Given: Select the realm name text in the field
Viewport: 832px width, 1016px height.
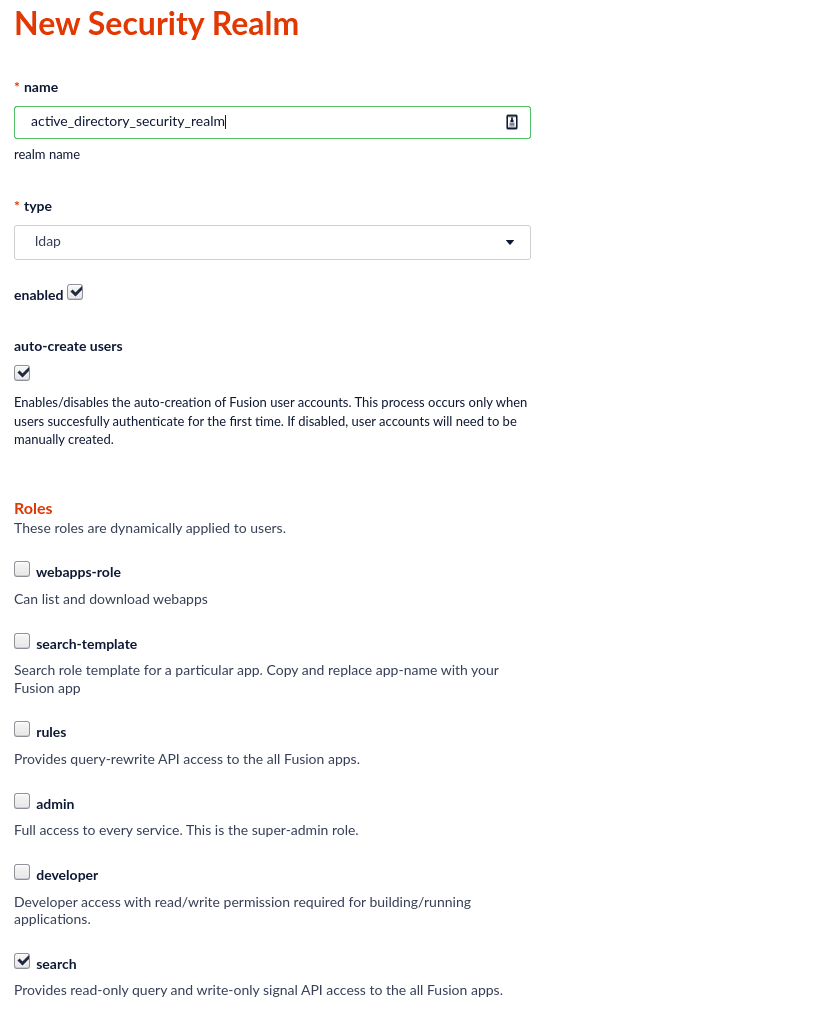Looking at the screenshot, I should 130,121.
